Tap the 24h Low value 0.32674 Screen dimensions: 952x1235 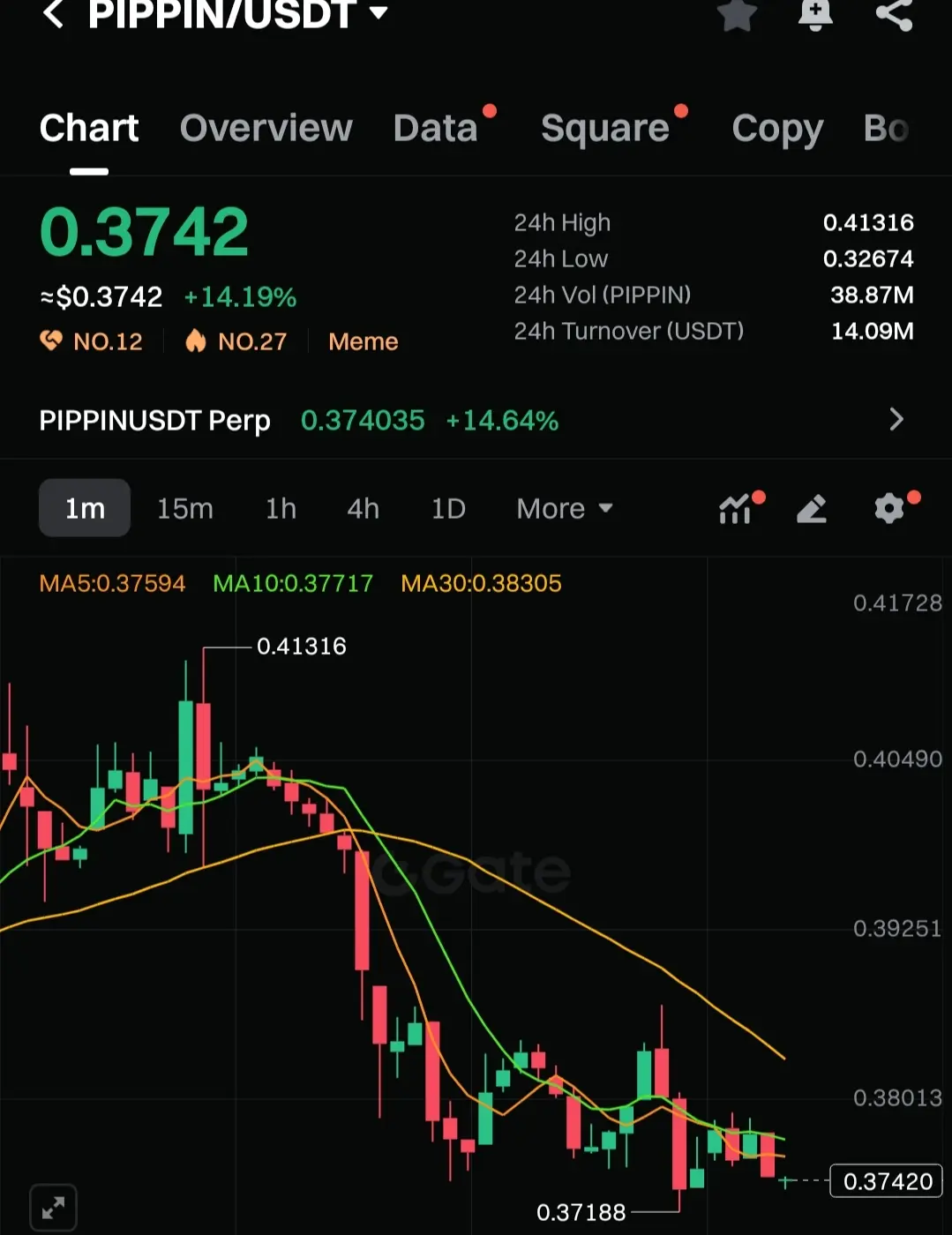868,258
